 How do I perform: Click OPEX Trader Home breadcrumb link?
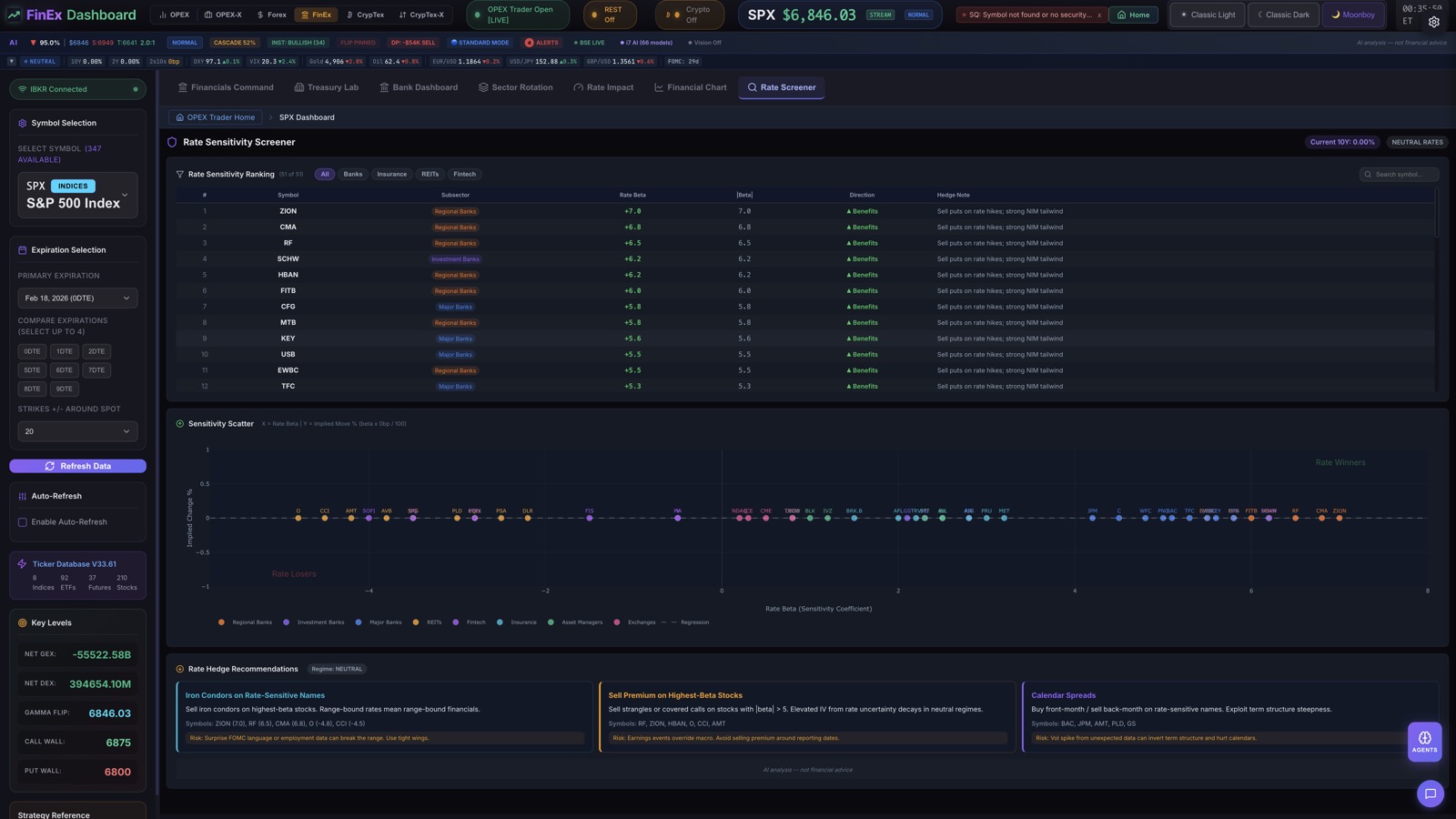click(216, 116)
